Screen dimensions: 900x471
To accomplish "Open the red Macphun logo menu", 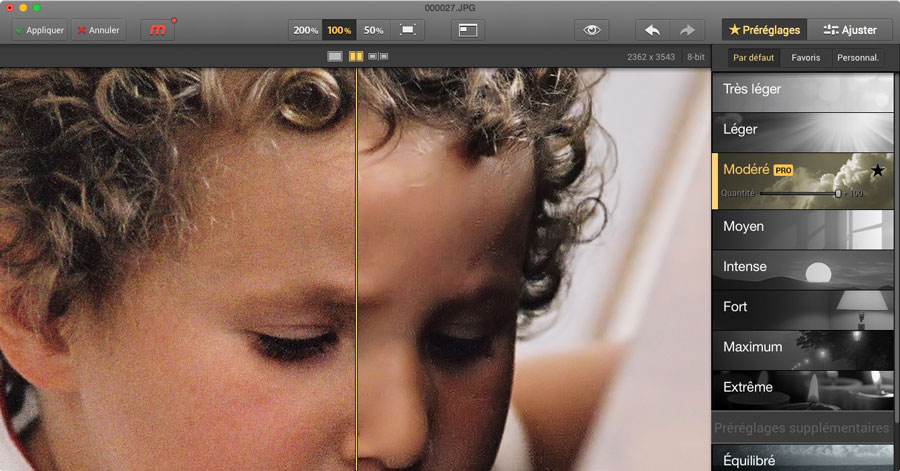I will [157, 30].
